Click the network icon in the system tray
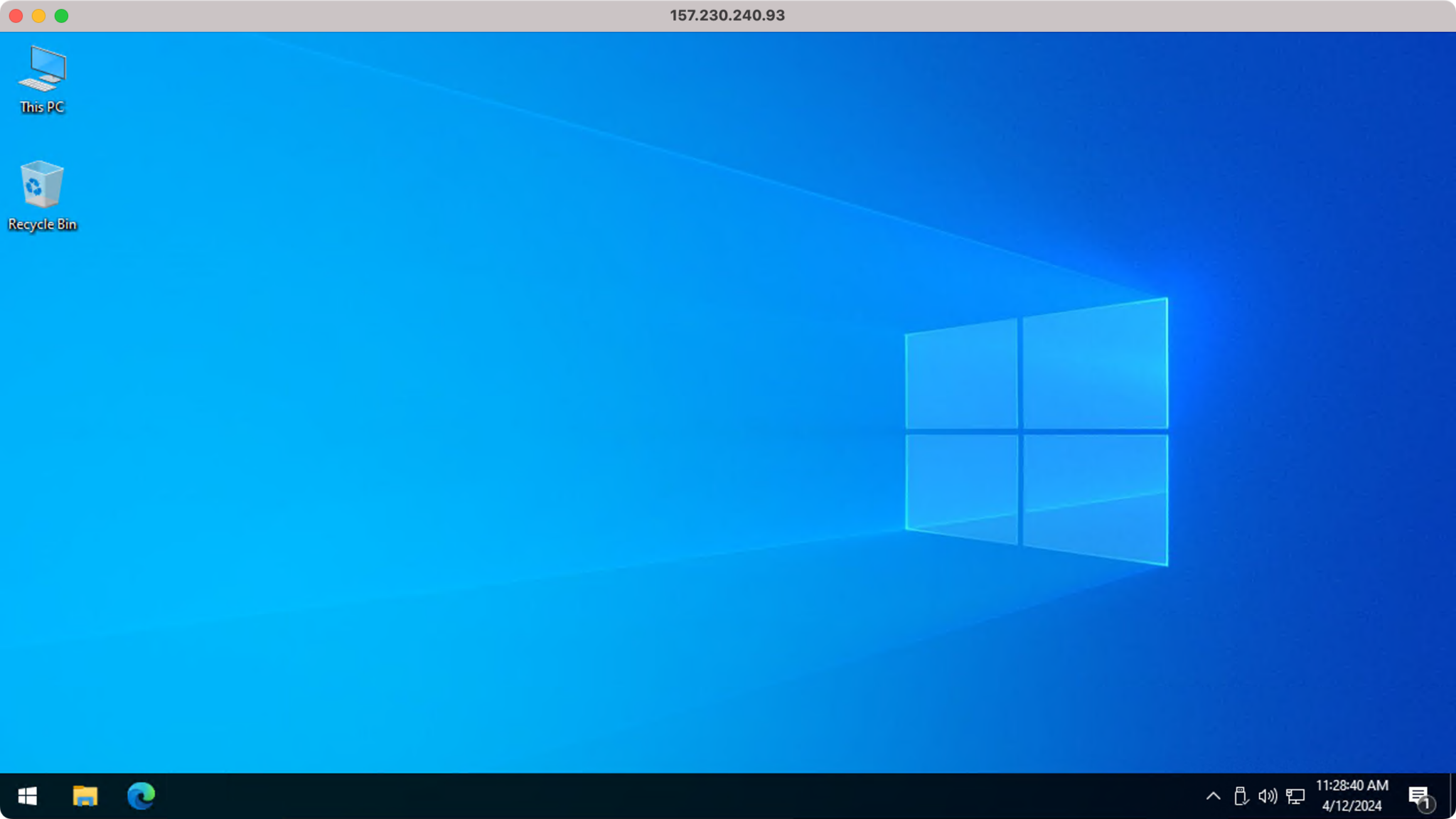Screen dimensions: 1456x819 click(x=1295, y=796)
